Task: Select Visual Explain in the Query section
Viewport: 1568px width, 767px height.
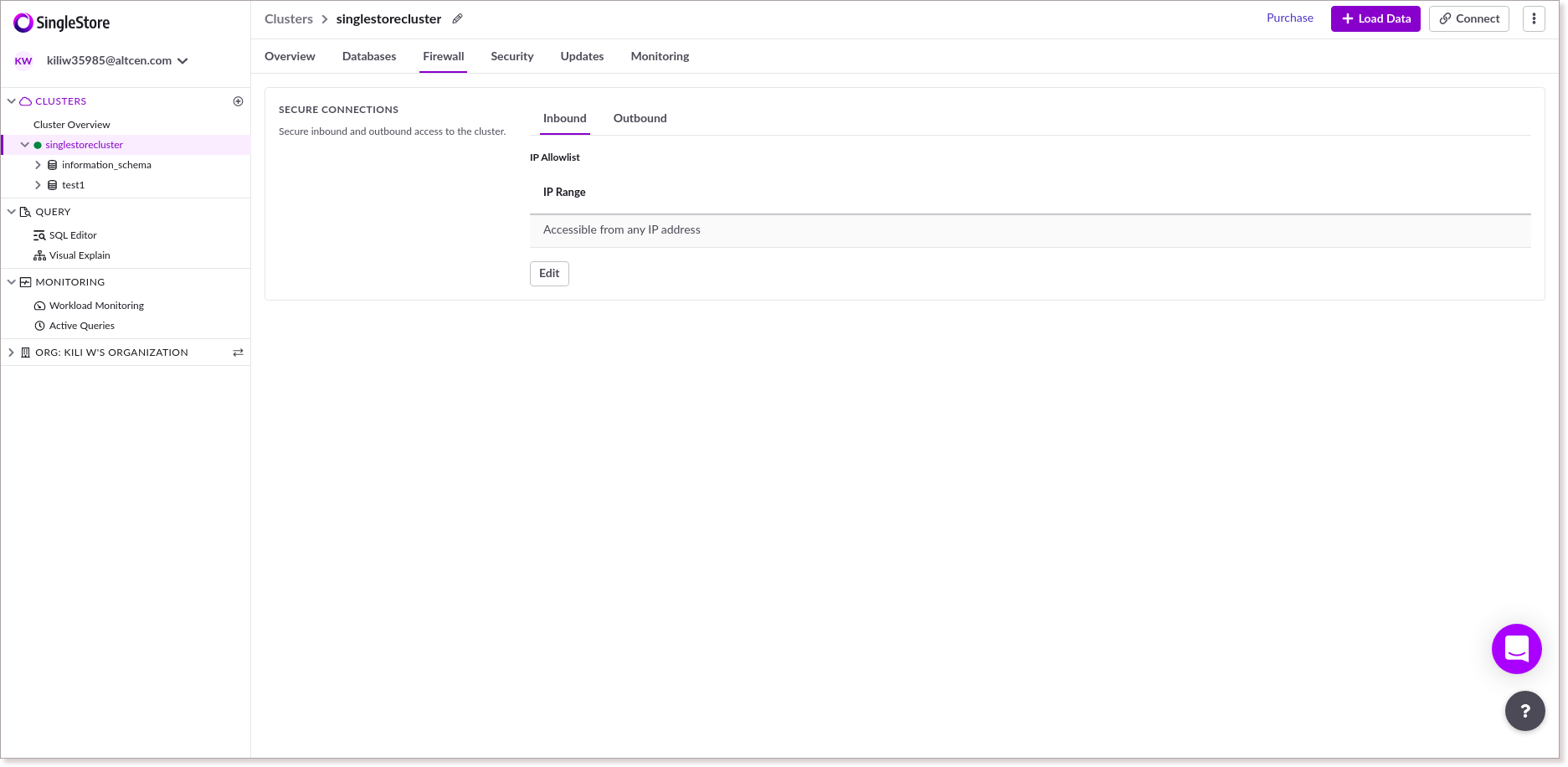Action: click(80, 255)
